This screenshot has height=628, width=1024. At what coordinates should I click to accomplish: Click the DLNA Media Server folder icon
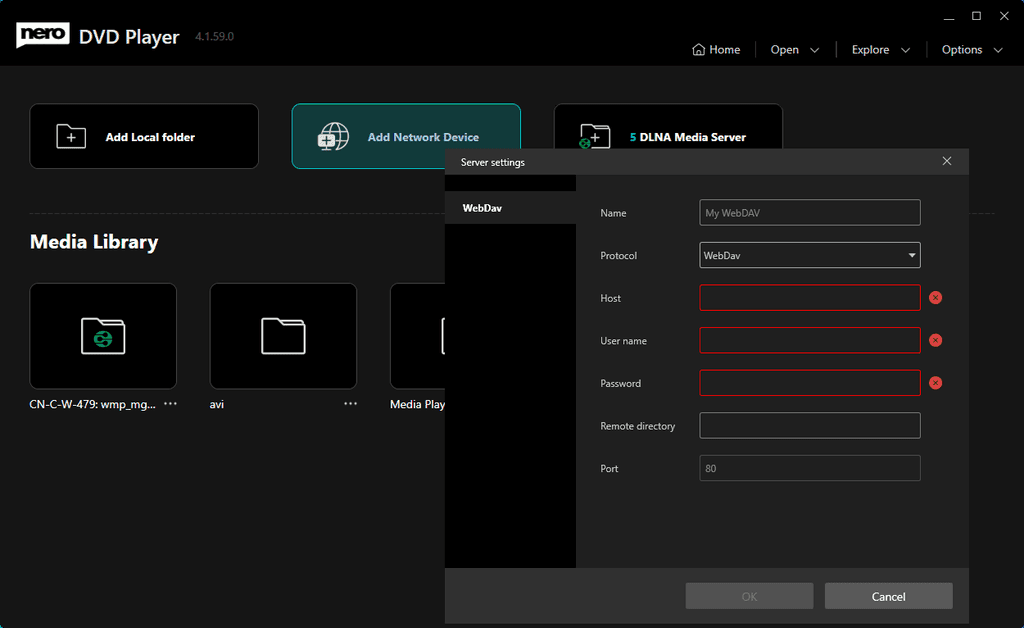(594, 136)
